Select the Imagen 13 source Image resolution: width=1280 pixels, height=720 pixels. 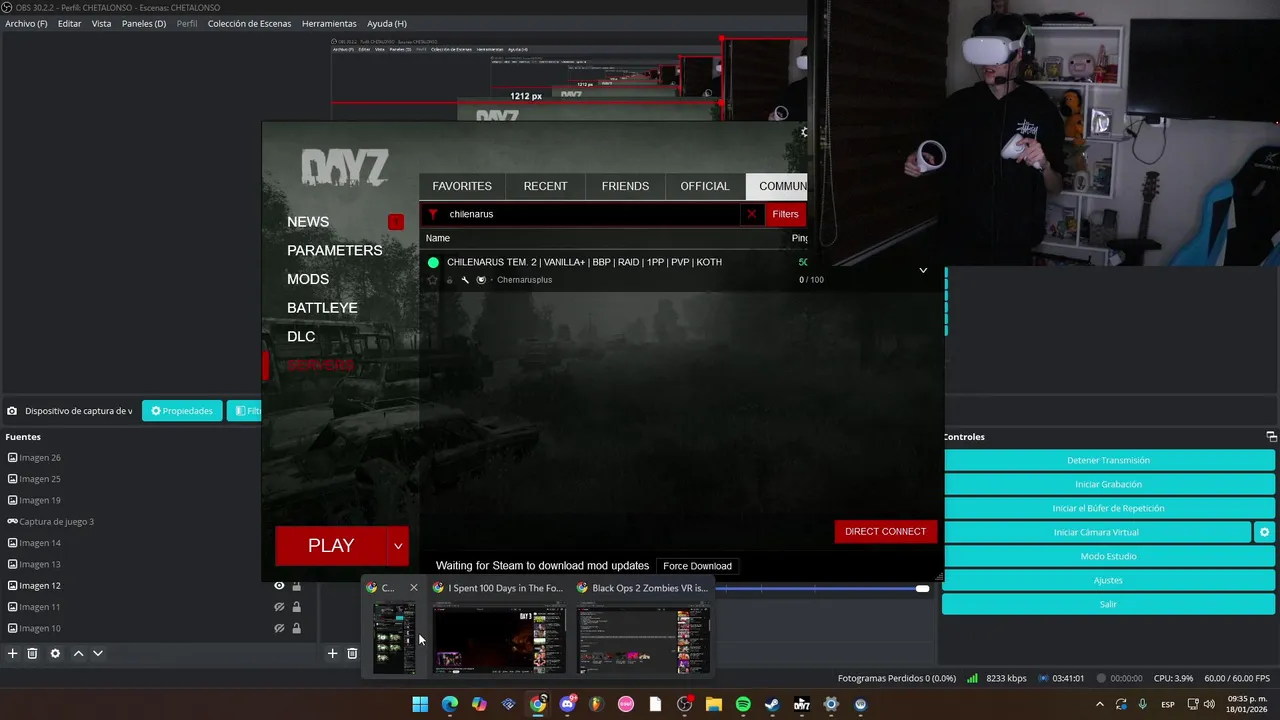click(40, 564)
